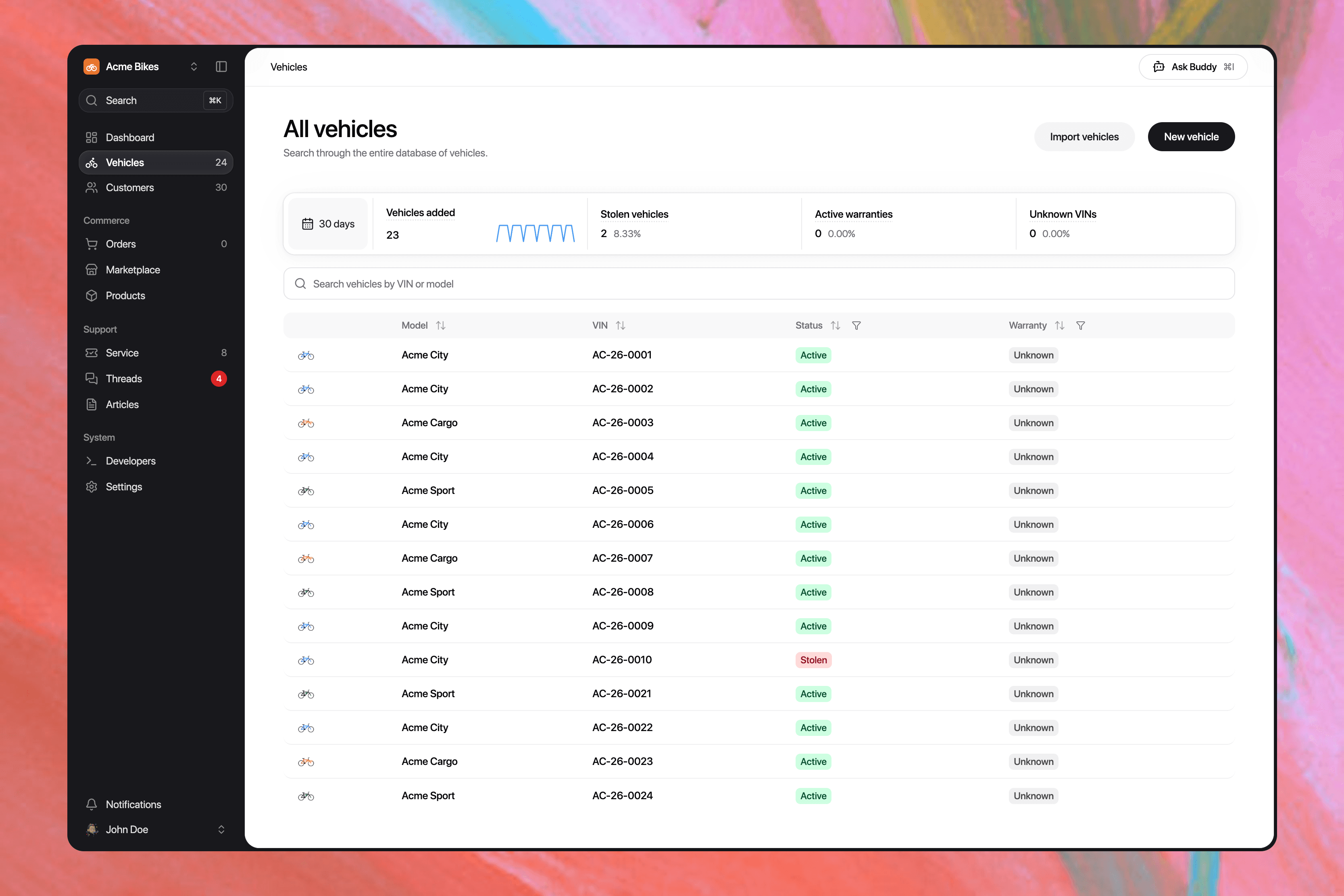Click VIN AC-26-0006
Screen dimensions: 1344x896
(x=623, y=525)
